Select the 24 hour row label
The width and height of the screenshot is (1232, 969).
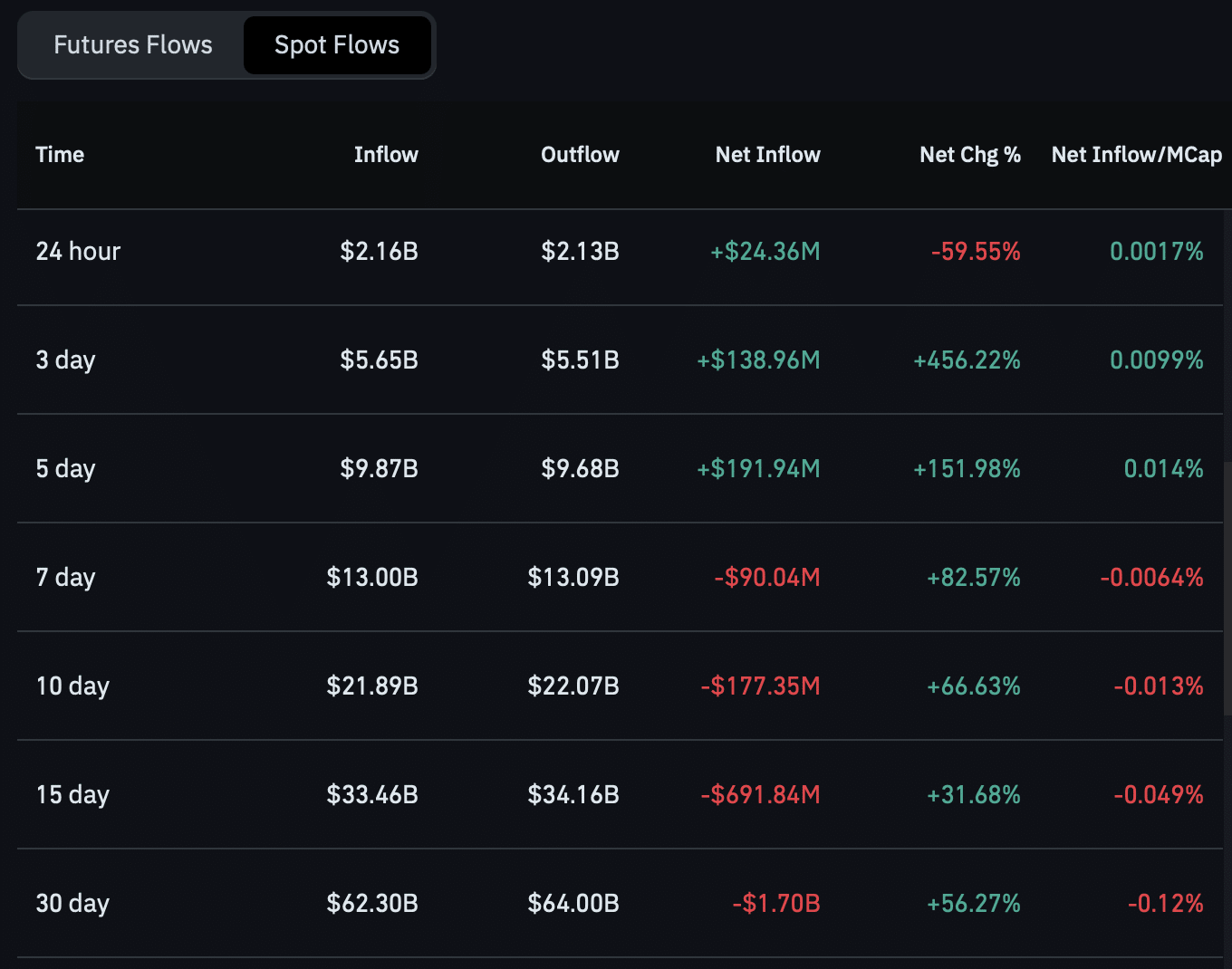click(78, 252)
